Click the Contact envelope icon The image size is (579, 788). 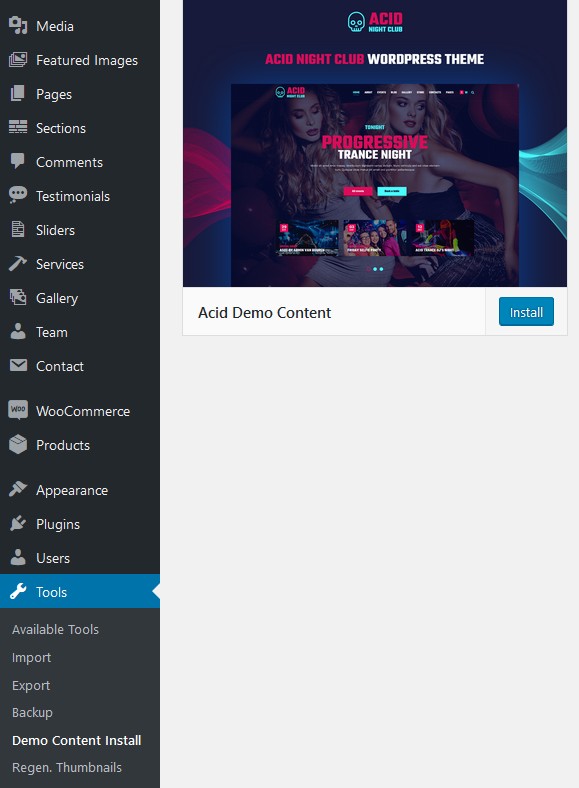(18, 365)
